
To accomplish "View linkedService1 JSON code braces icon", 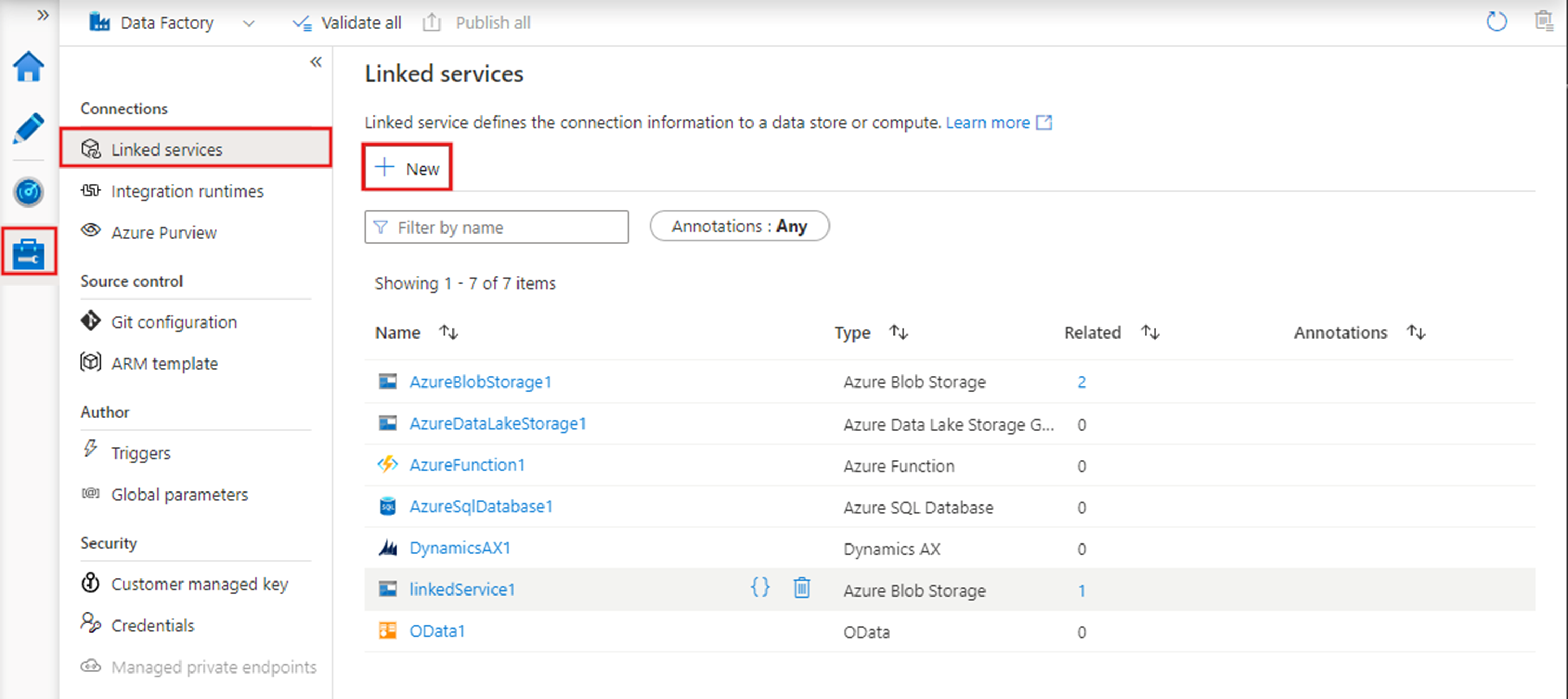I will click(760, 588).
